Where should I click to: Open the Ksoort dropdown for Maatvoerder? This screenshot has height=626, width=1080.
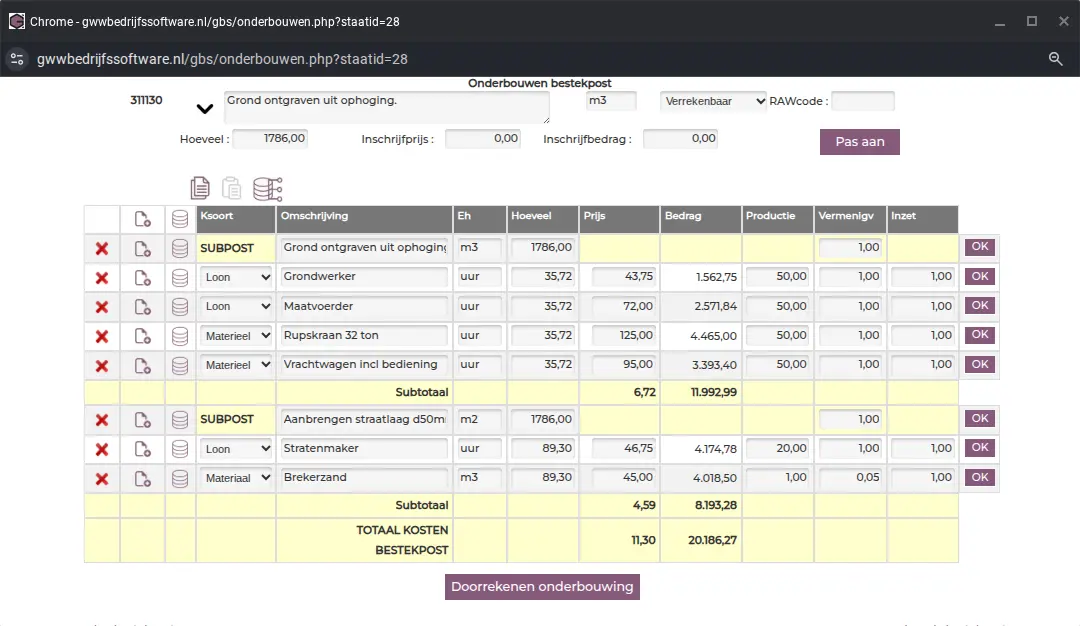(236, 306)
